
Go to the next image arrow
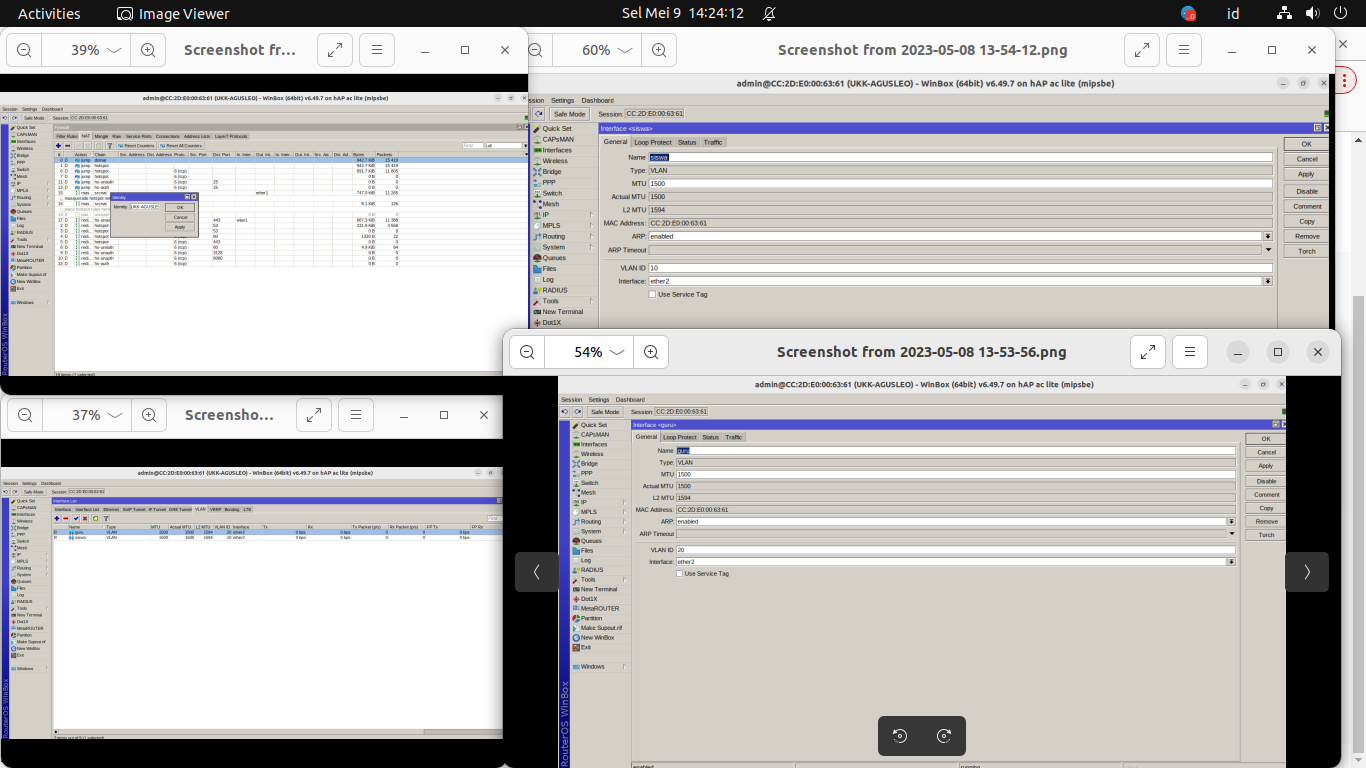tap(1306, 572)
